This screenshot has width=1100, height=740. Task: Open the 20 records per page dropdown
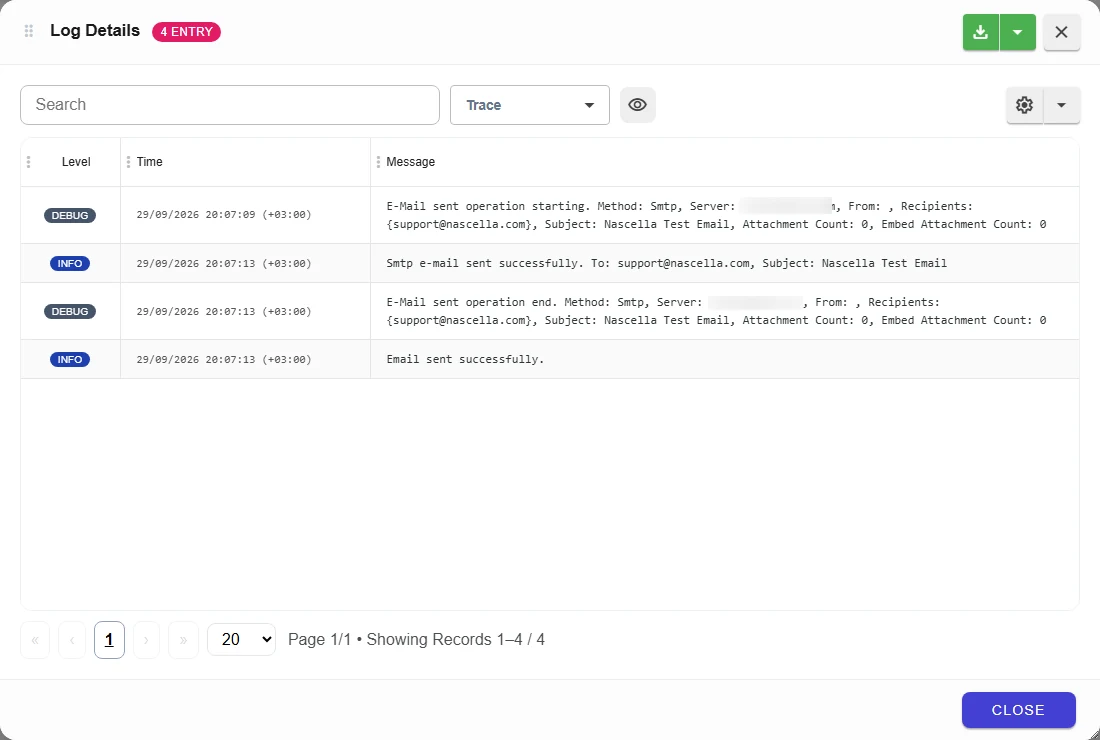click(241, 640)
